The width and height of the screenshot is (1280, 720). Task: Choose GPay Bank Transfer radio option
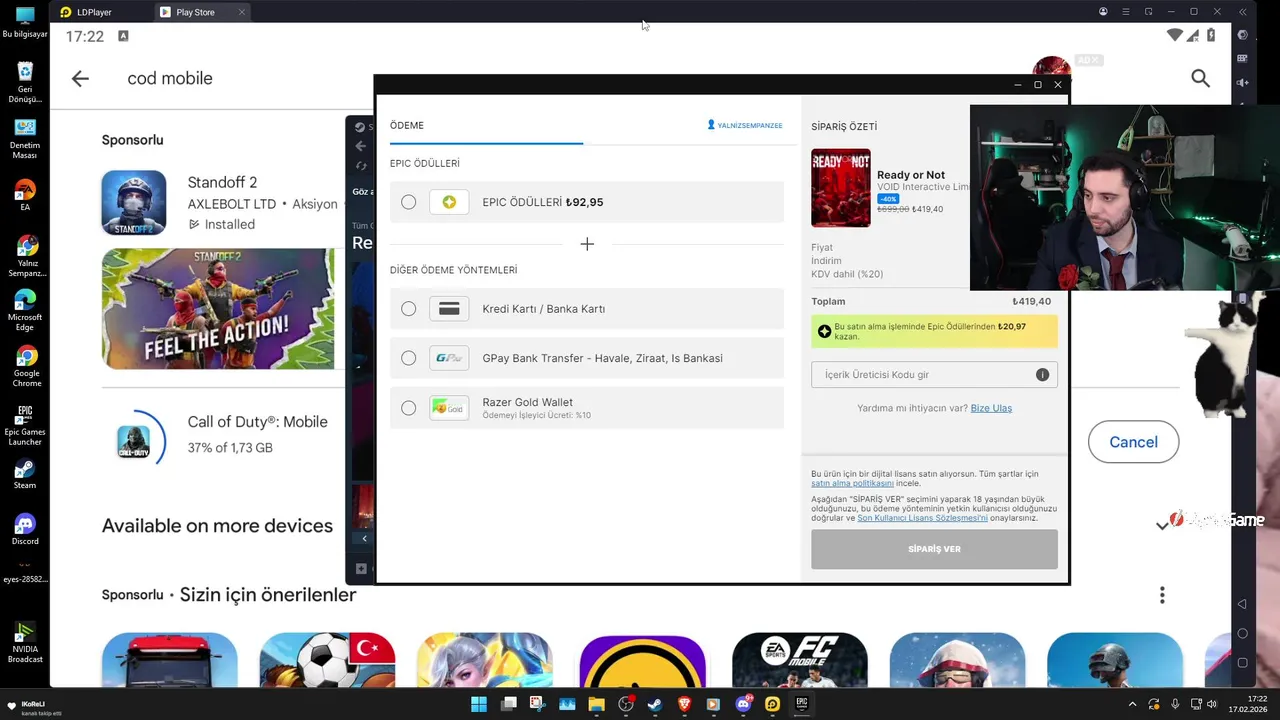[x=408, y=358]
